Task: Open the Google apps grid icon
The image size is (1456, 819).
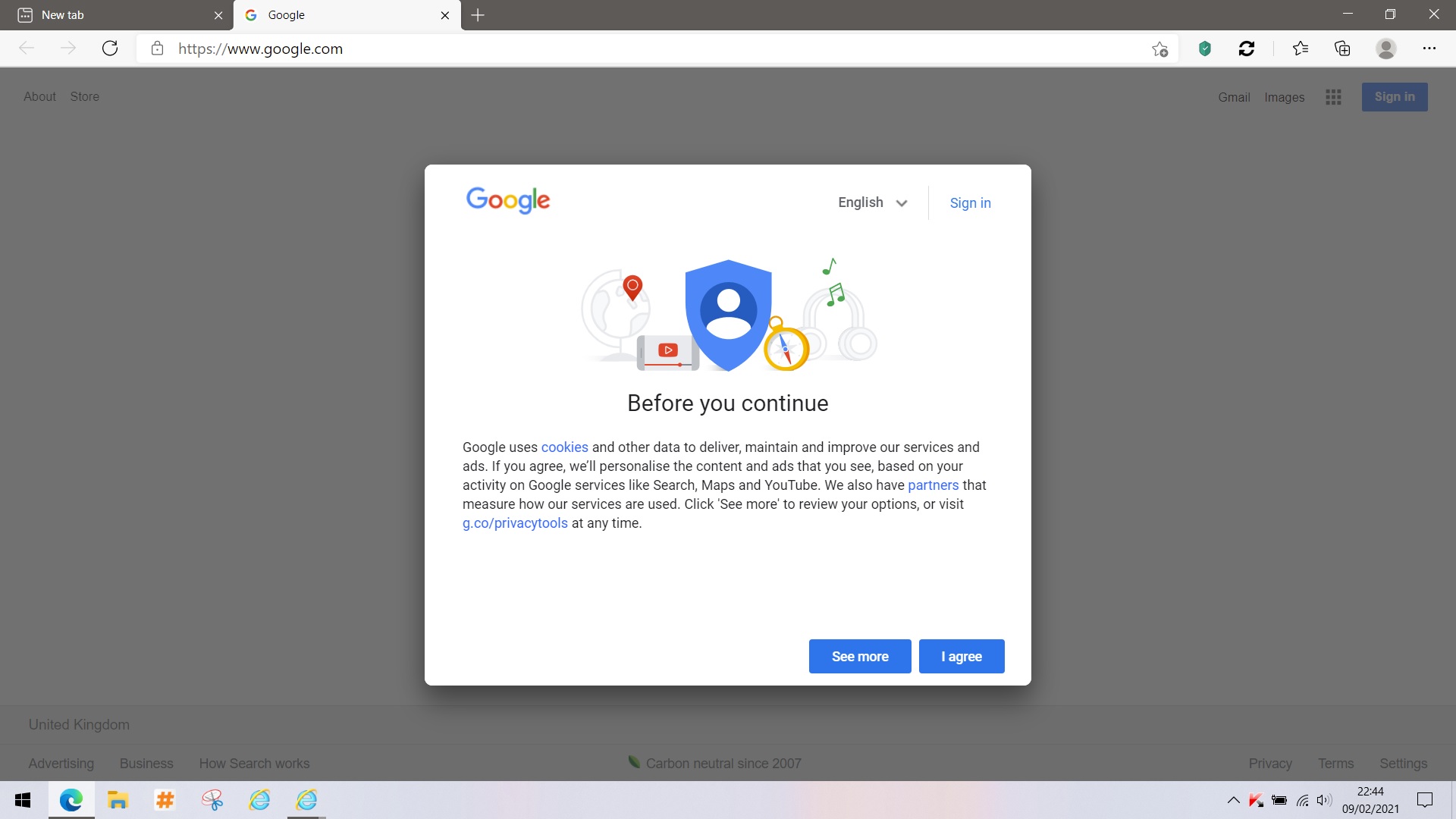Action: (x=1333, y=97)
